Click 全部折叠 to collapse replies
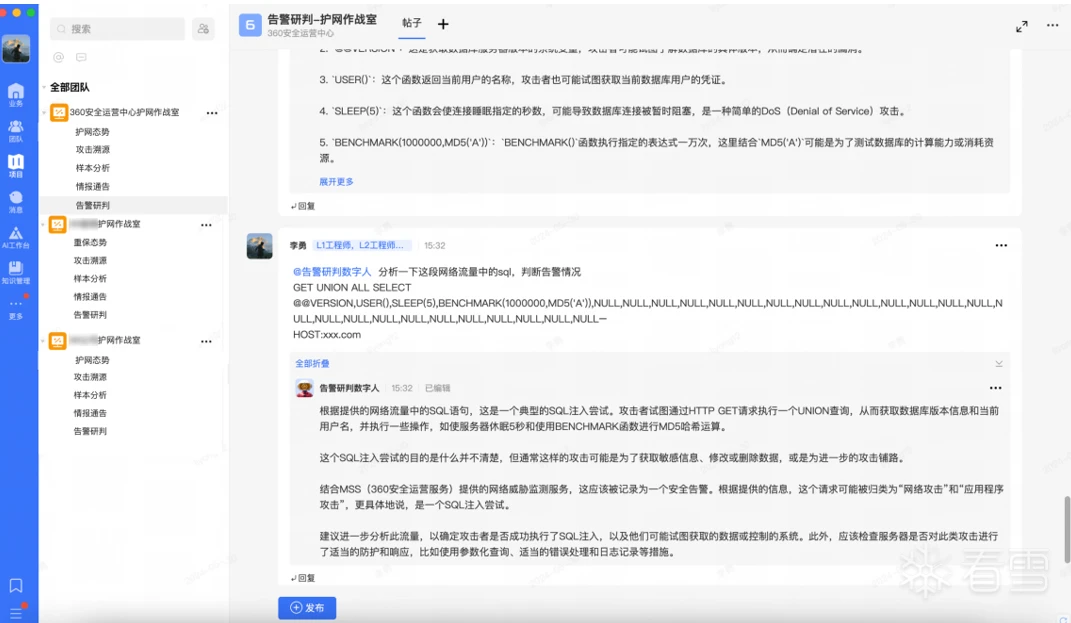This screenshot has width=1071, height=623. tap(312, 364)
